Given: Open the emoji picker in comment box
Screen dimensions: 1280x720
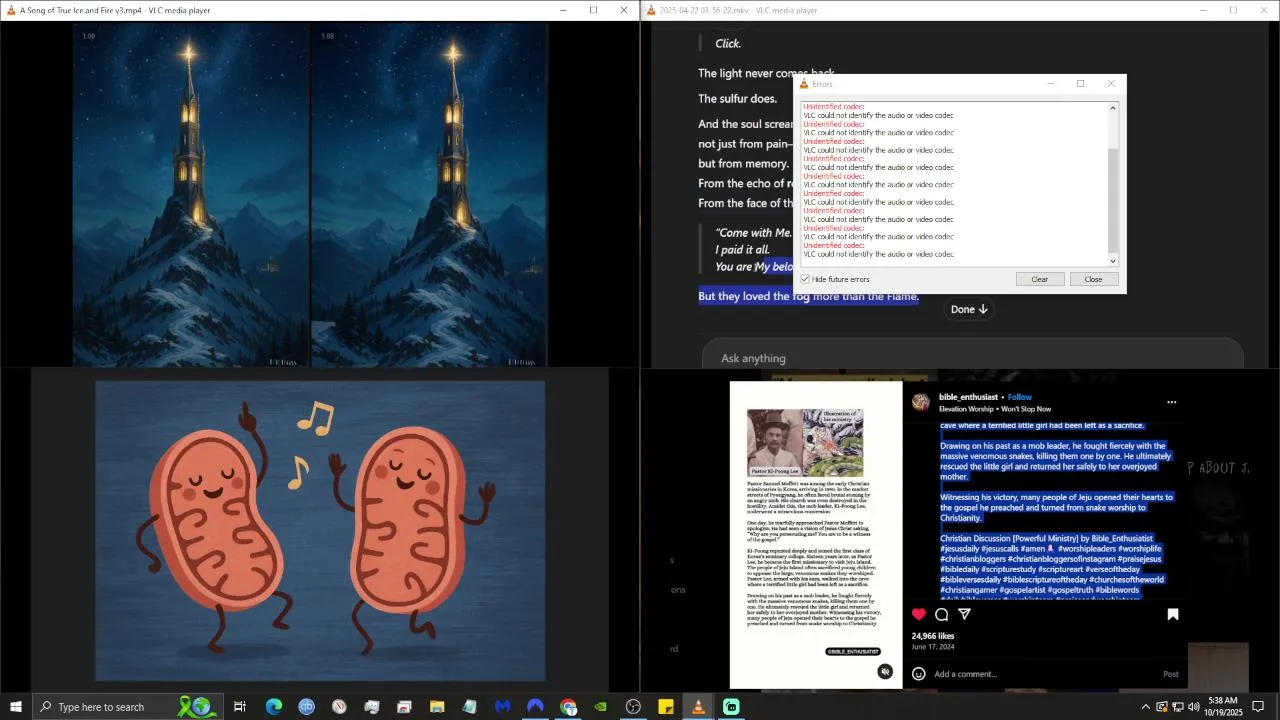Looking at the screenshot, I should pos(919,674).
